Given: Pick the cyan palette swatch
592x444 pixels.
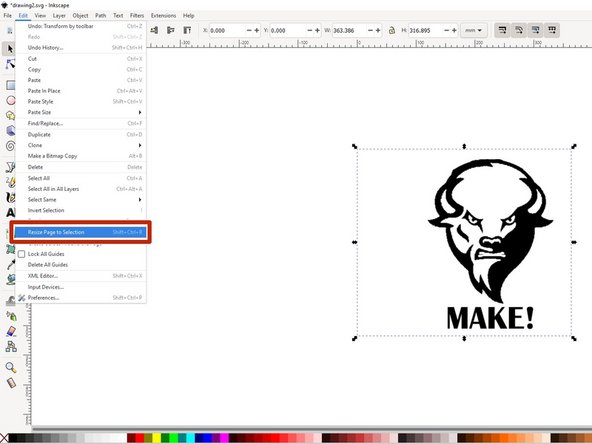Looking at the screenshot, I should (x=190, y=439).
